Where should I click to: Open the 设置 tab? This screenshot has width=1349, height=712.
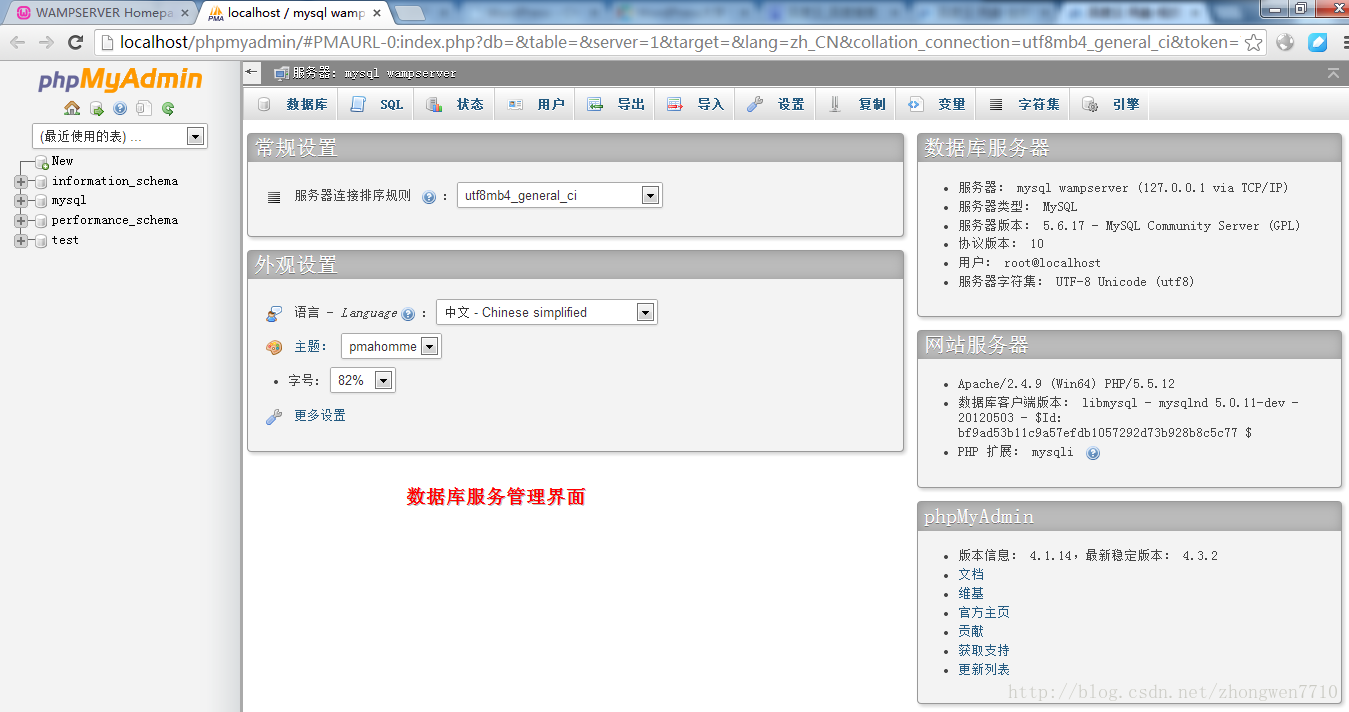[x=776, y=104]
